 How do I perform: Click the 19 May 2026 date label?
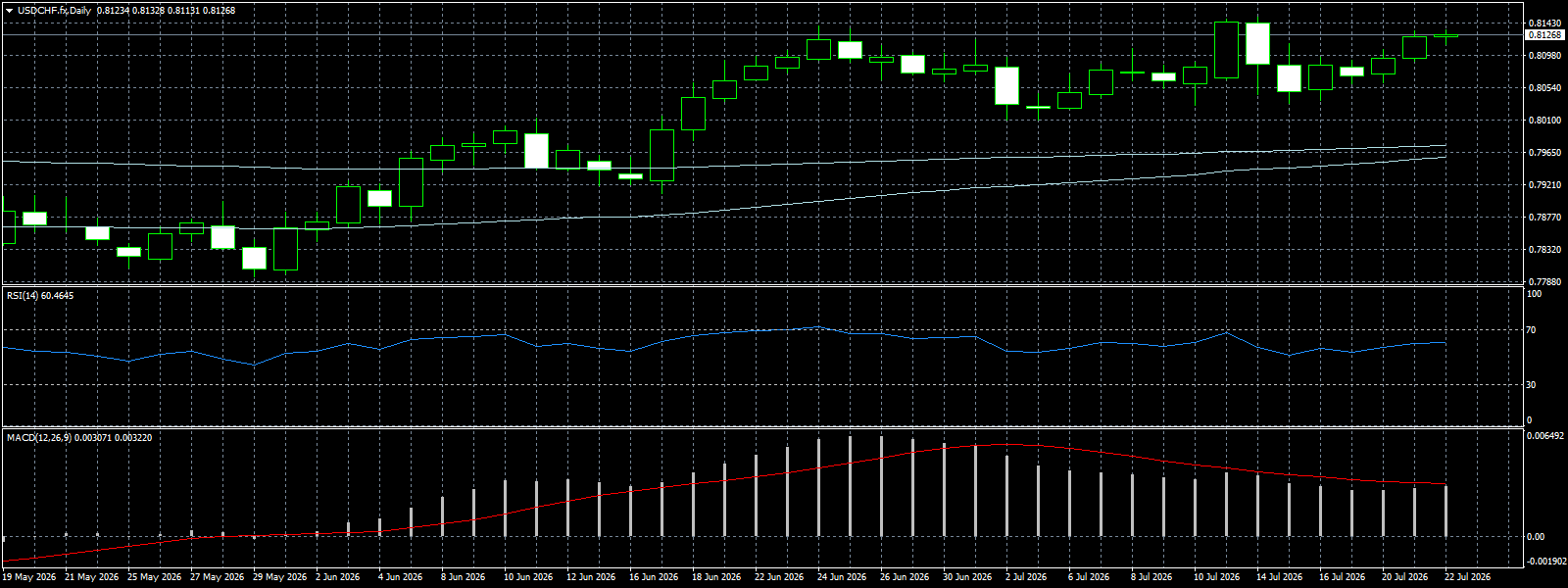coord(29,577)
